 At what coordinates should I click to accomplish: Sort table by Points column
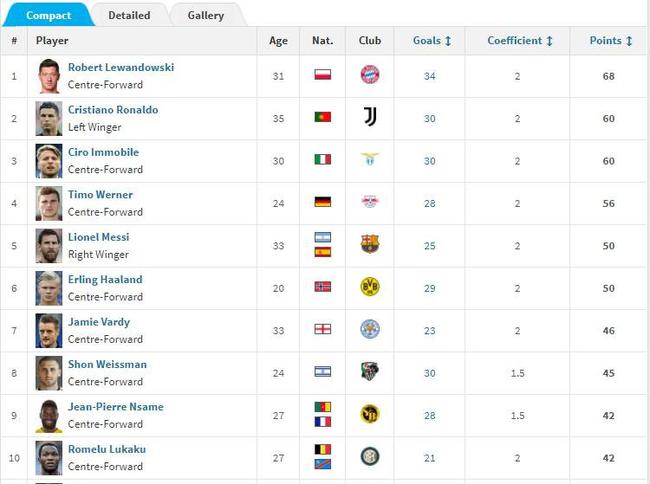click(x=611, y=41)
